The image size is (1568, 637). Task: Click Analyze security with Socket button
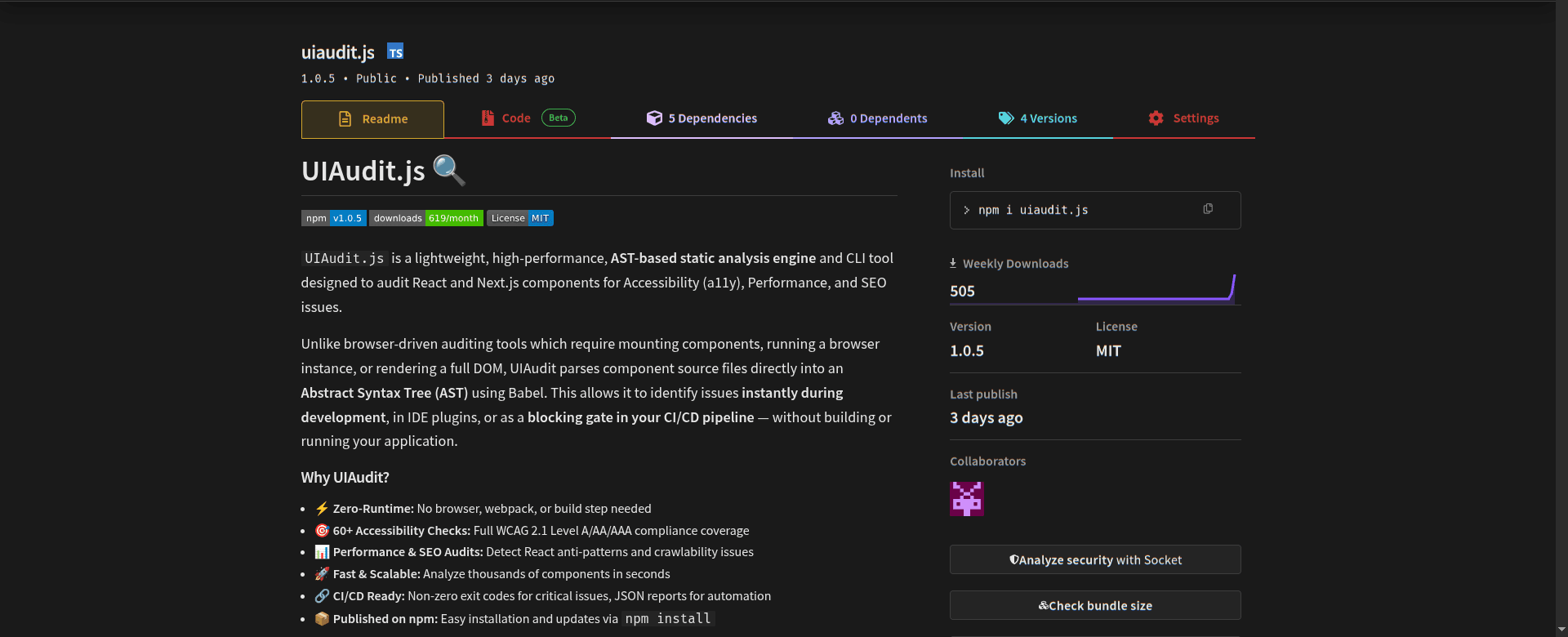1095,559
